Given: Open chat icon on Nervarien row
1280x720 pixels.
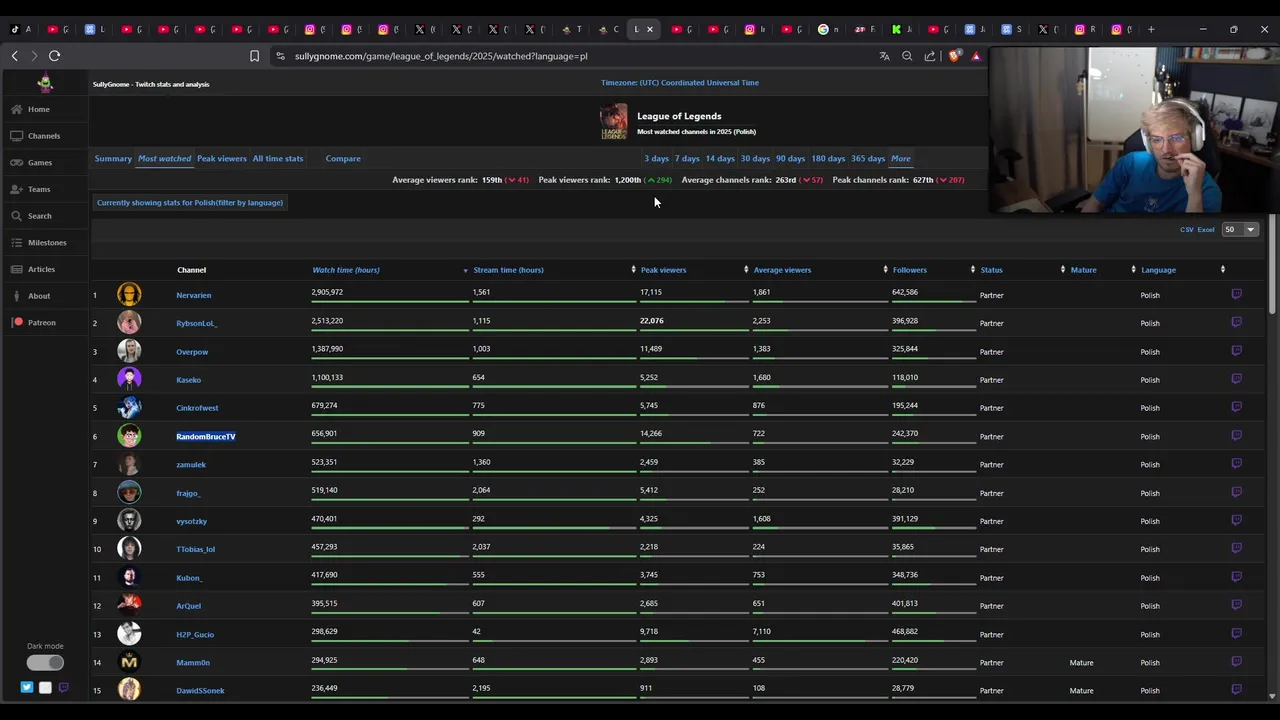Looking at the screenshot, I should (x=1237, y=294).
